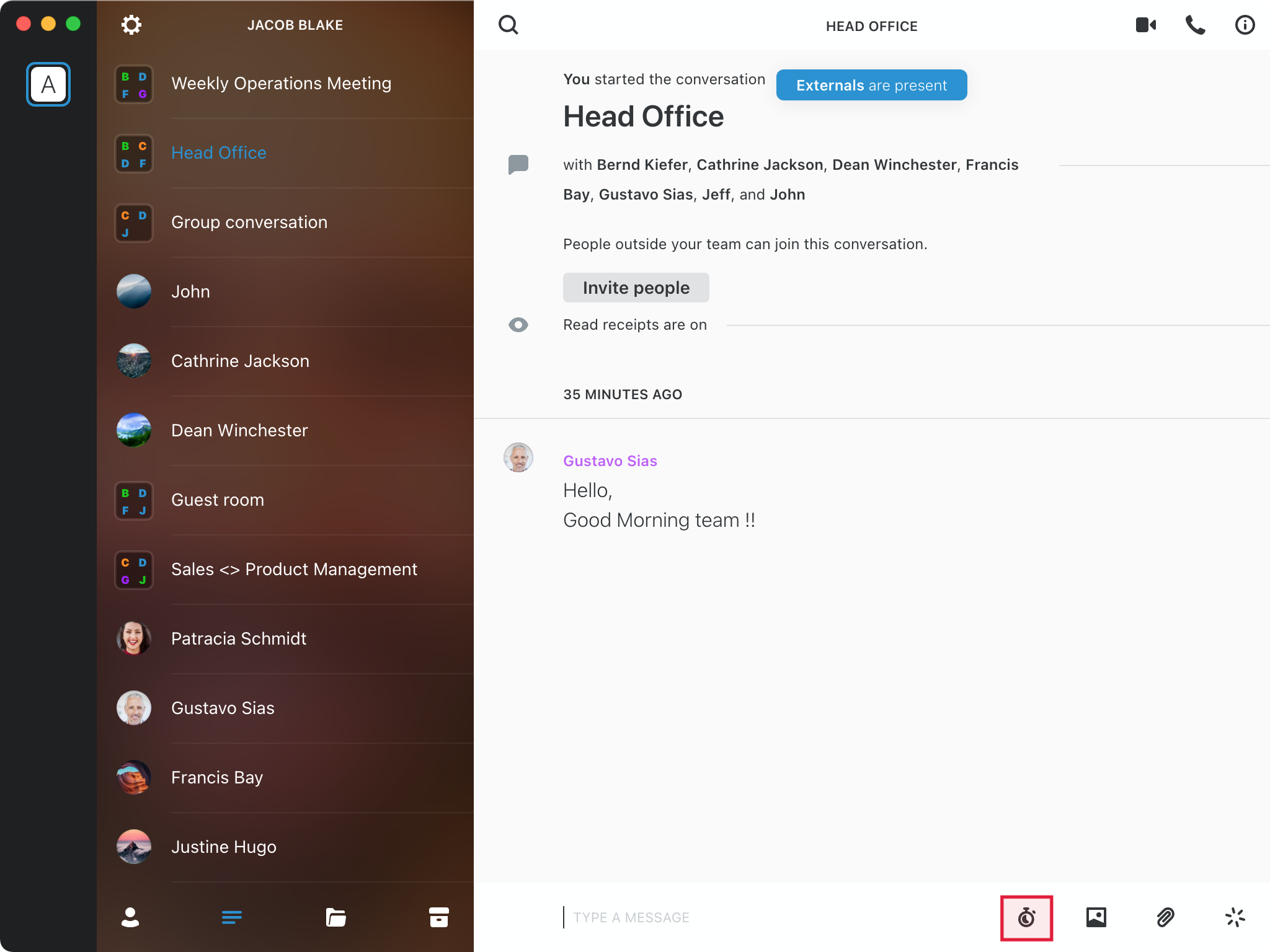Viewport: 1270px width, 952px height.
Task: Start a video call
Action: point(1146,25)
